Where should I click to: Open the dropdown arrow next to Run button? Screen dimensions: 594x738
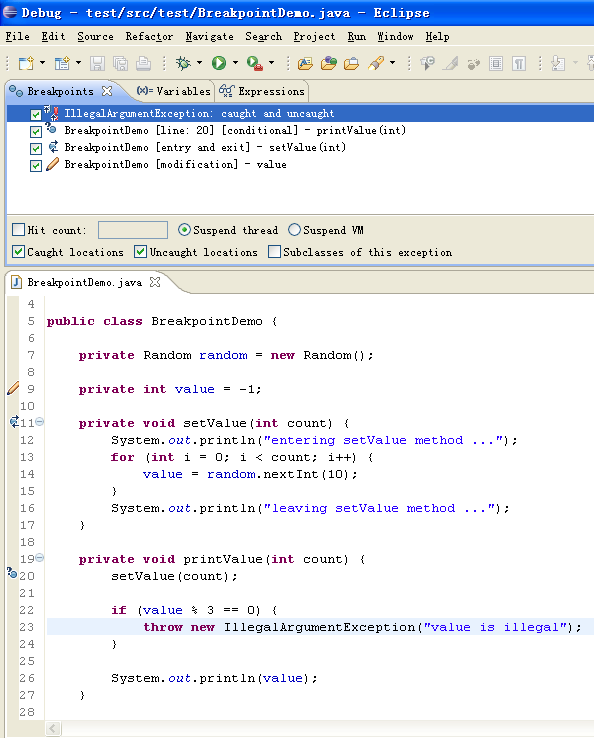click(235, 62)
